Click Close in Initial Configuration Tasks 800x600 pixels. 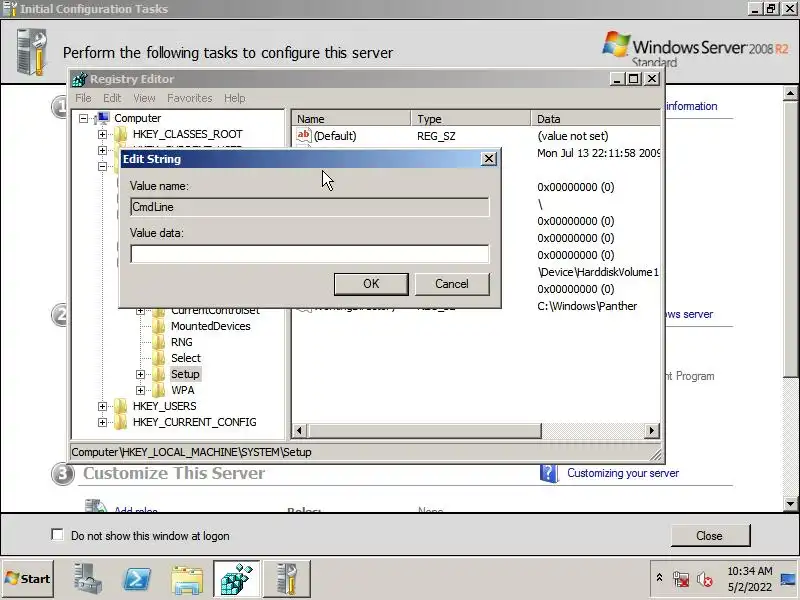[710, 536]
